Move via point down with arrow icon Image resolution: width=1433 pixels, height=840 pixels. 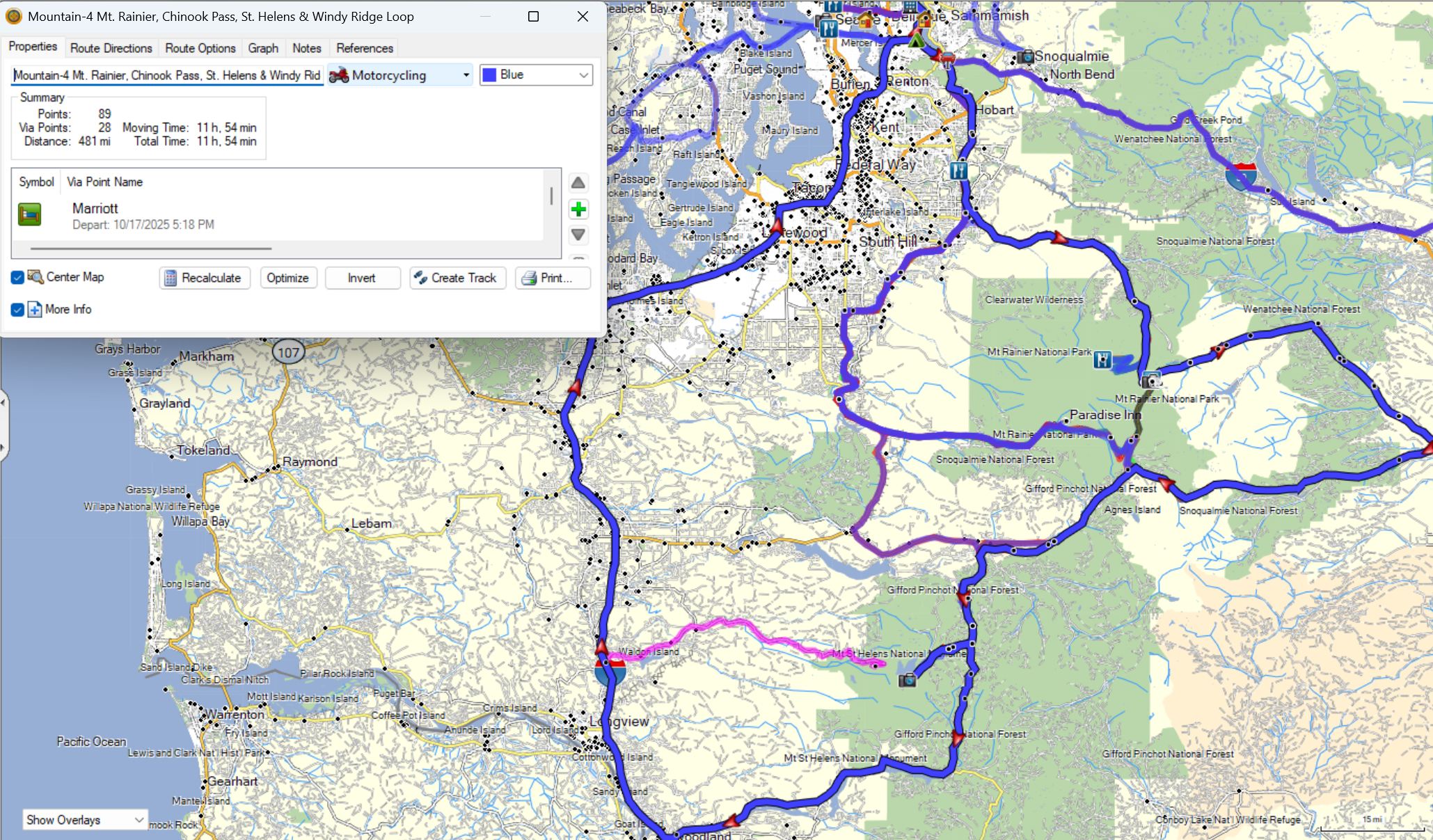578,235
